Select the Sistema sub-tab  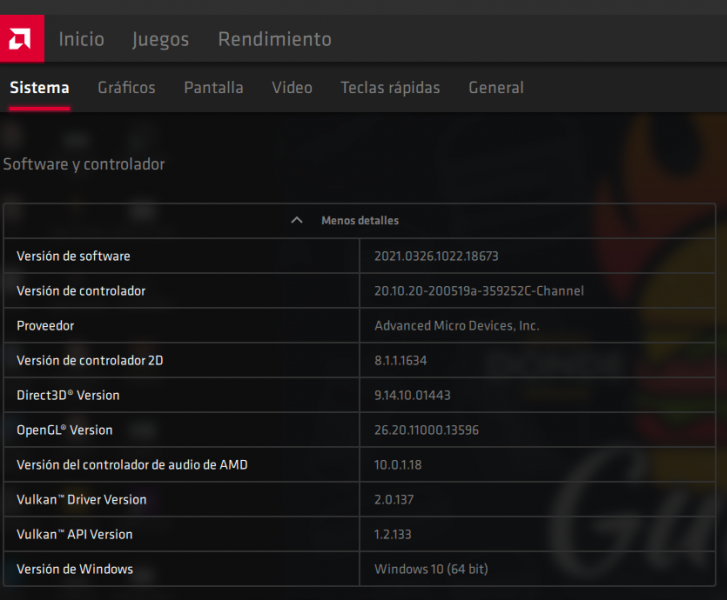39,88
